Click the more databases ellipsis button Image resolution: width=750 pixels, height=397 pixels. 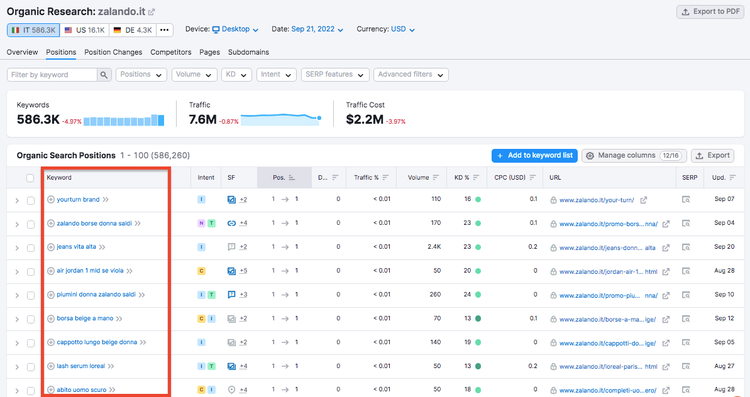point(165,30)
